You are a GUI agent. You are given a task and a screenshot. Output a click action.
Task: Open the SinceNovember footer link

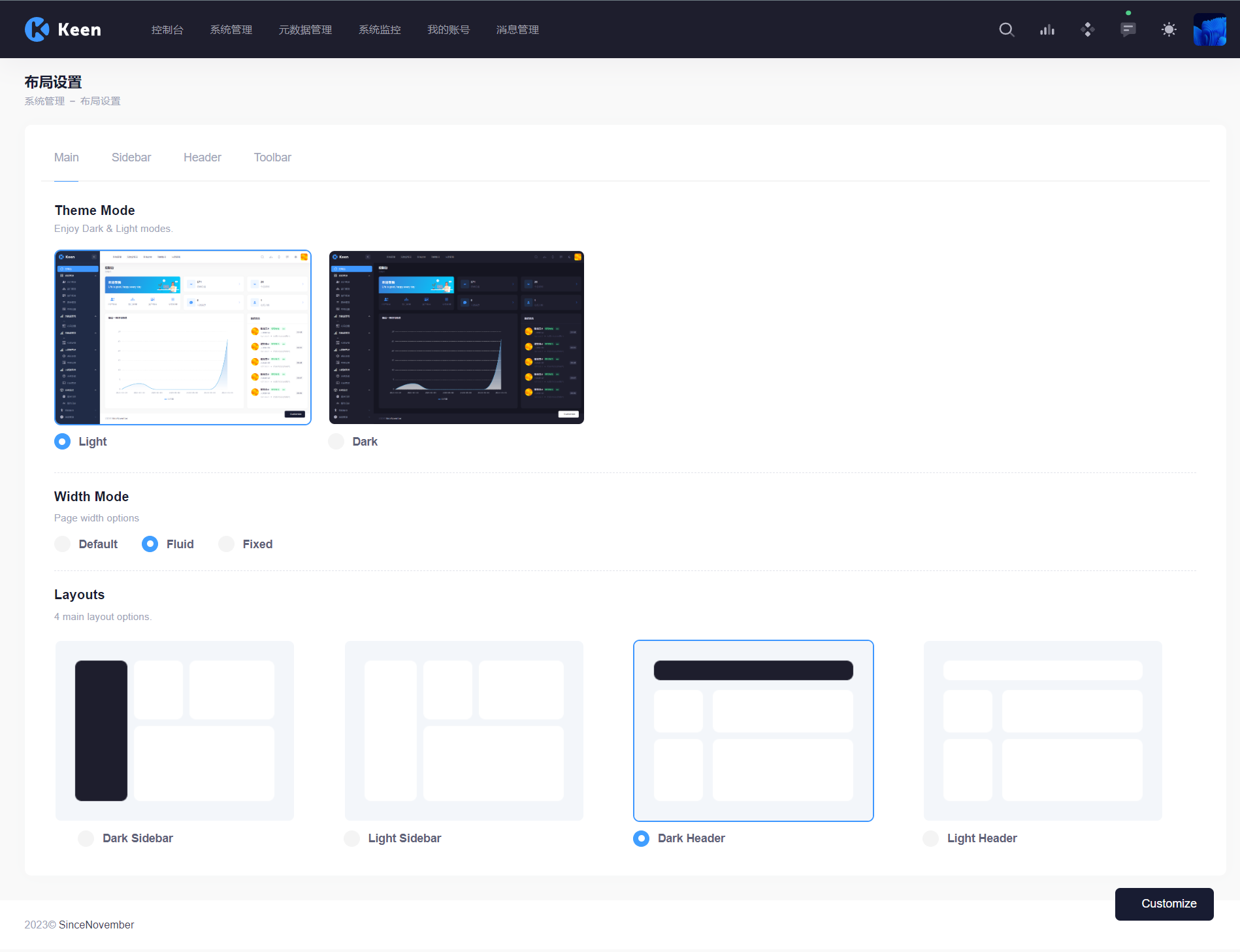pyautogui.click(x=96, y=925)
